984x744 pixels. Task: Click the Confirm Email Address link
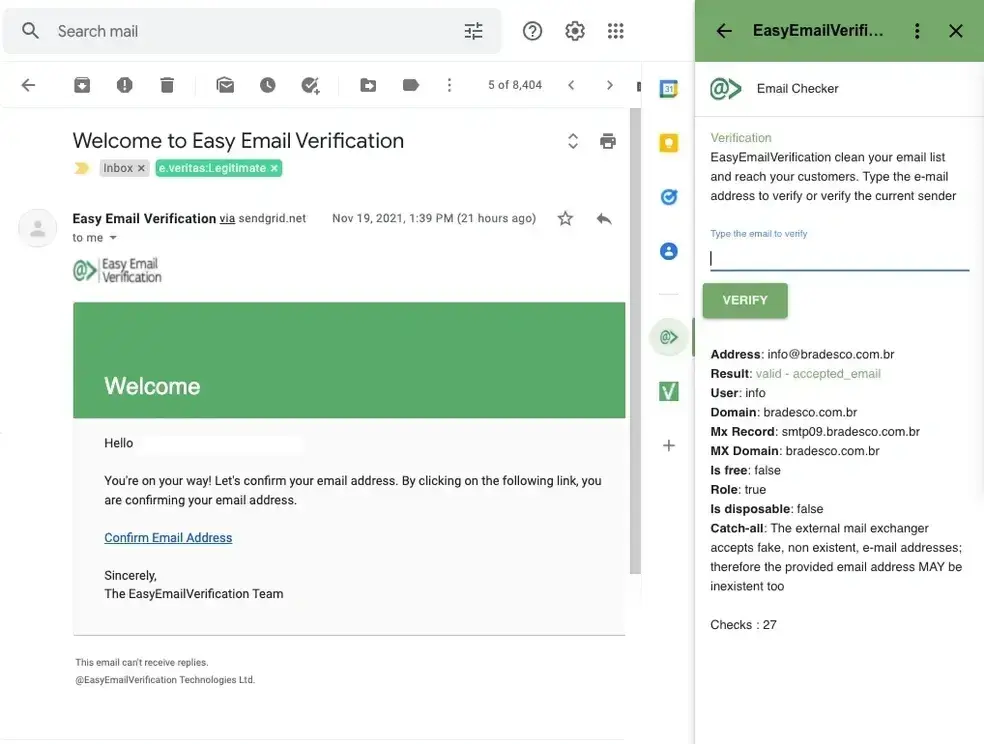click(x=168, y=538)
